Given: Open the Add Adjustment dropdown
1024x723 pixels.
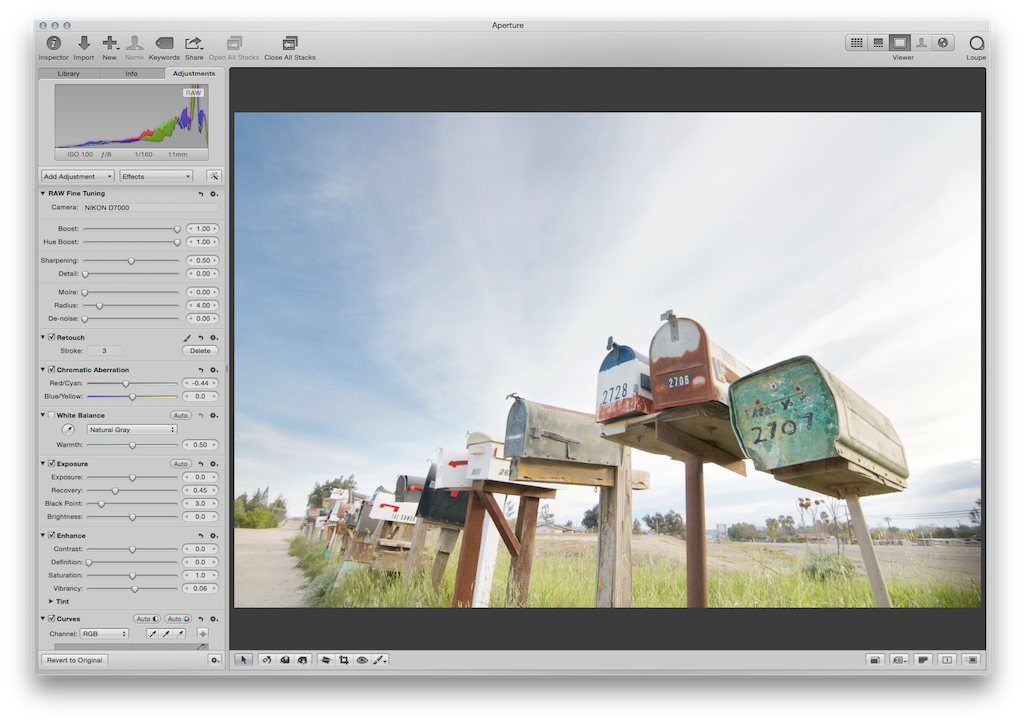Looking at the screenshot, I should tap(78, 176).
